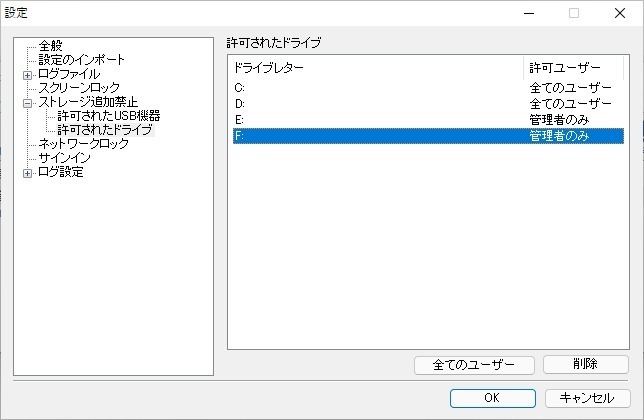The height and width of the screenshot is (420, 644).
Task: Select ストレージ追加禁止 tree item
Action: point(88,102)
